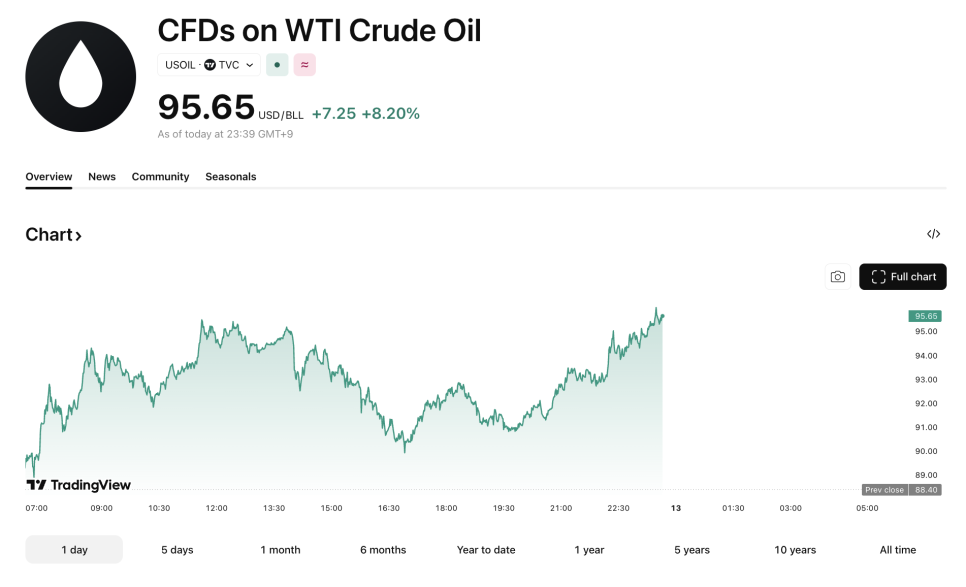The height and width of the screenshot is (587, 966).
Task: Switch chart to 1 month range
Action: click(x=280, y=550)
